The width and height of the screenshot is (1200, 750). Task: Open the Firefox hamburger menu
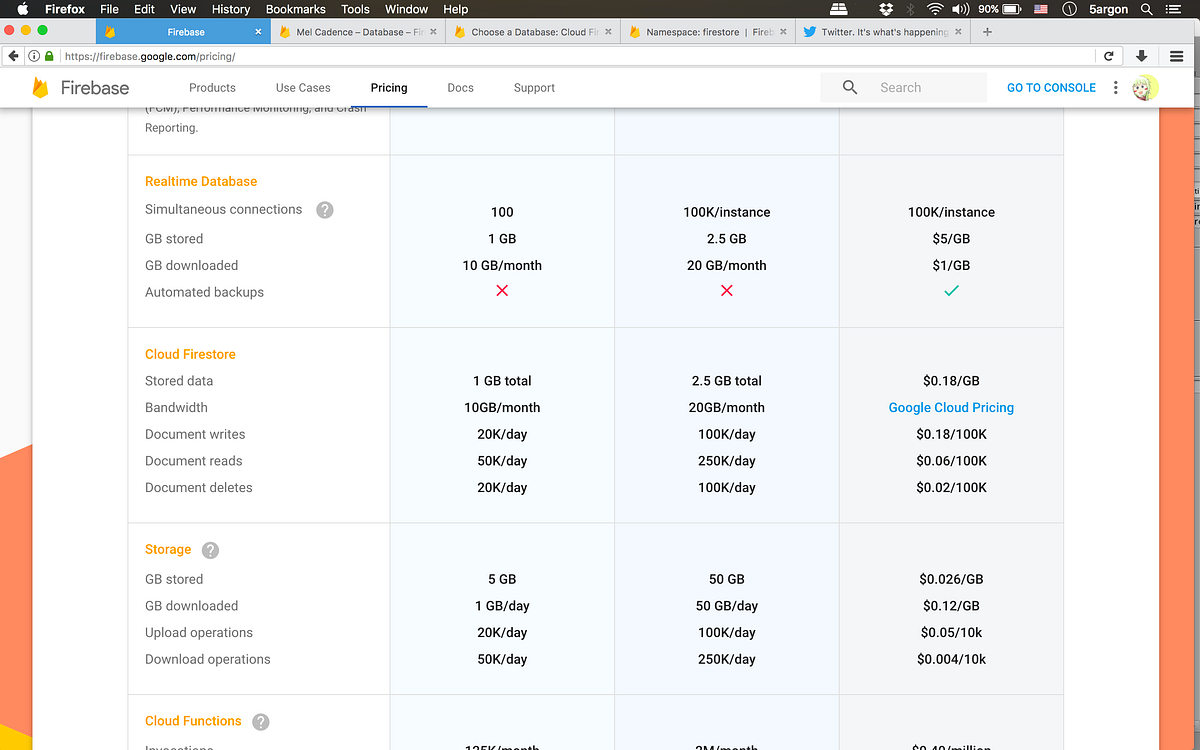1176,56
